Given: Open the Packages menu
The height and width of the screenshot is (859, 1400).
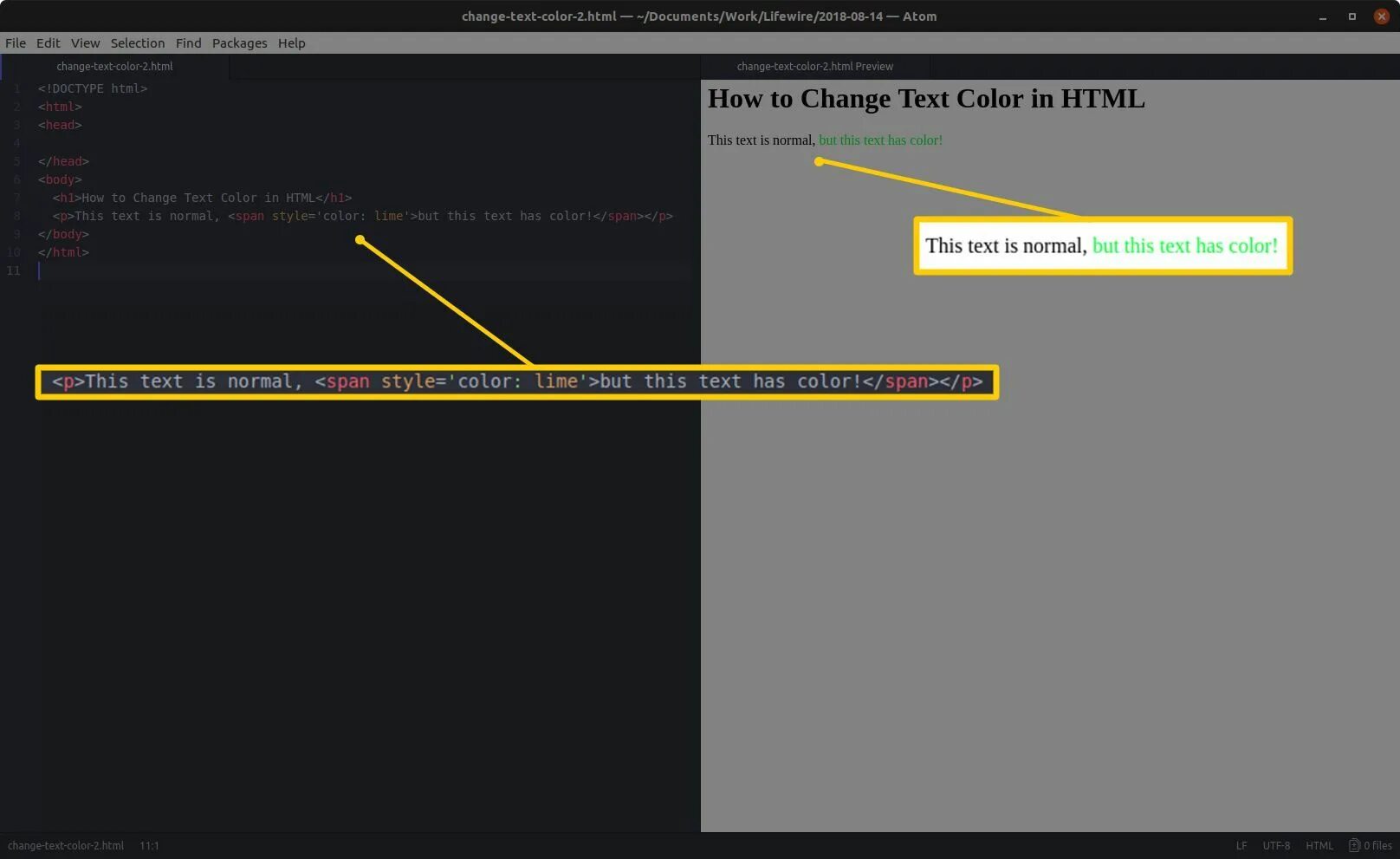Looking at the screenshot, I should (239, 42).
